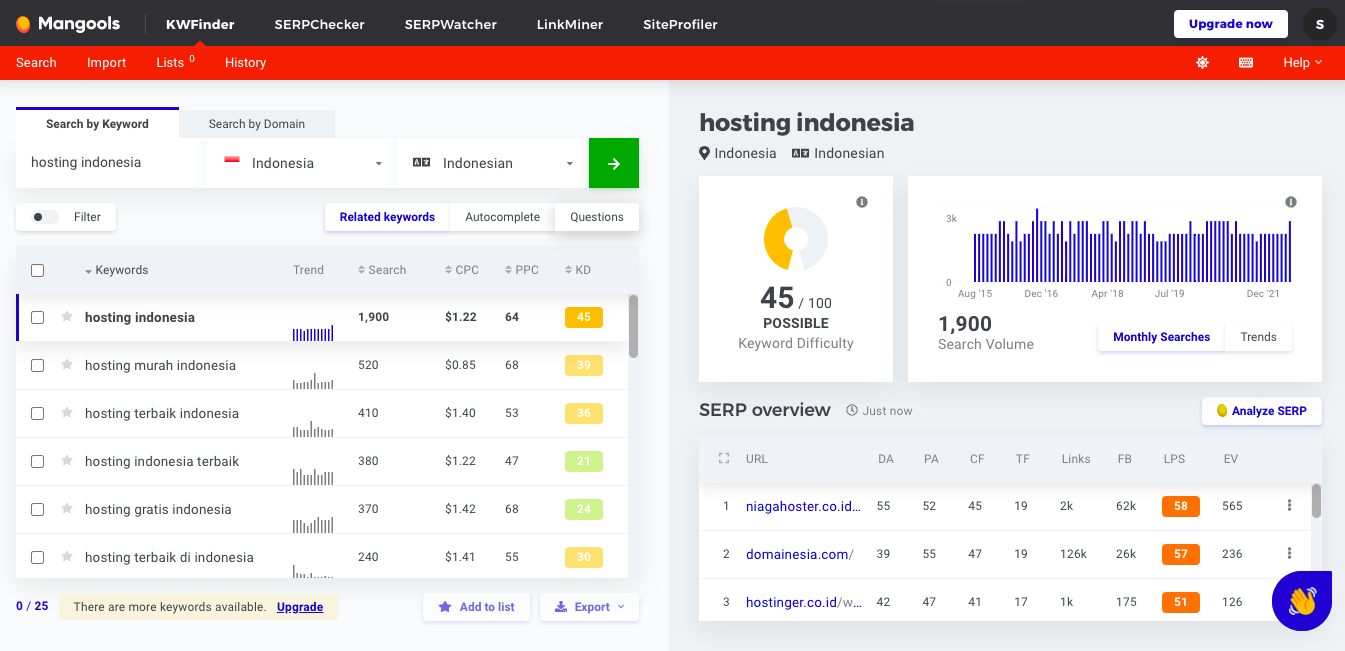Image resolution: width=1345 pixels, height=651 pixels.
Task: Click the info icon on Keyword Difficulty panel
Action: point(862,201)
